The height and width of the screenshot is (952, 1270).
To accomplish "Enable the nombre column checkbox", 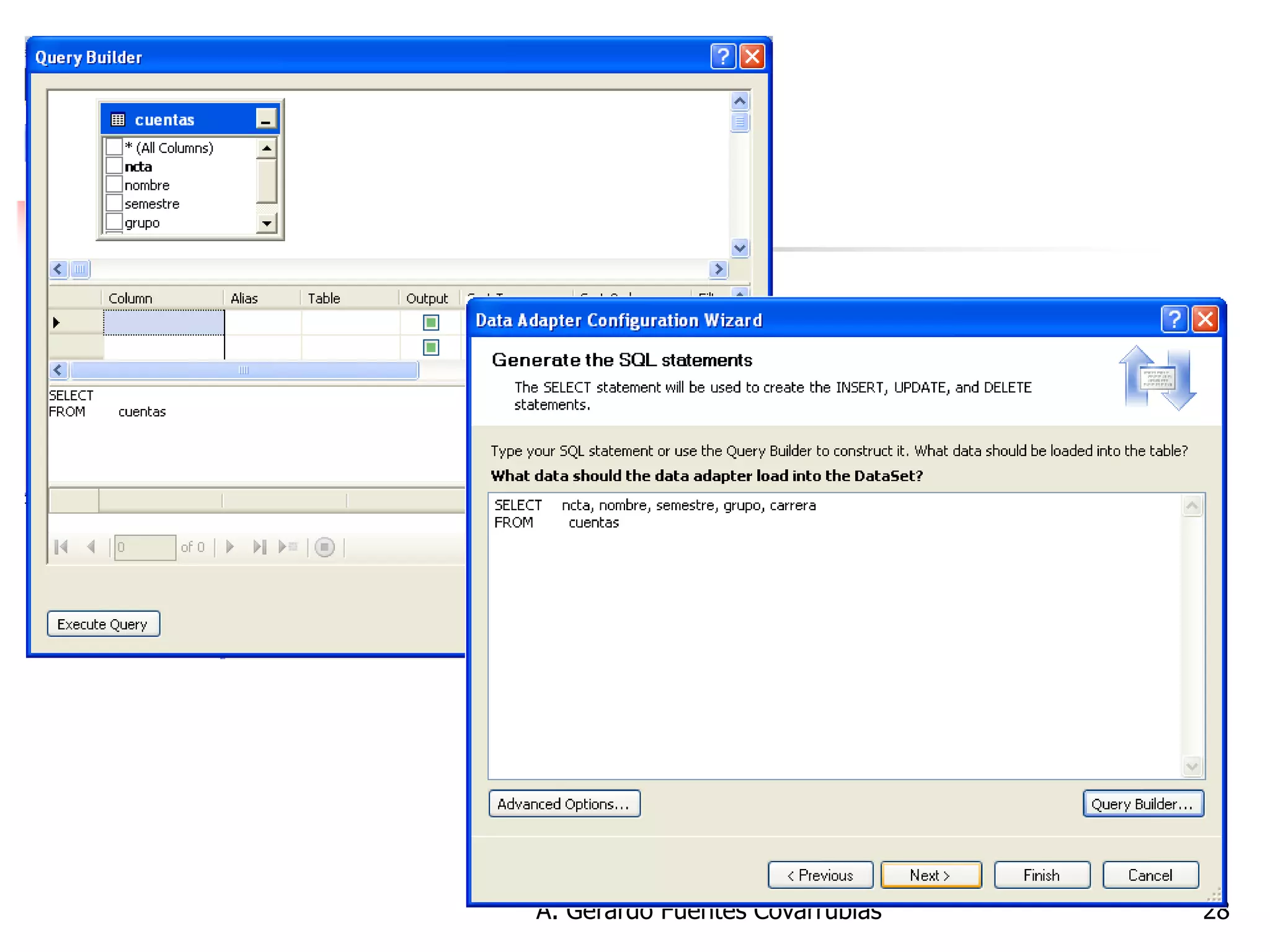I will click(x=114, y=185).
